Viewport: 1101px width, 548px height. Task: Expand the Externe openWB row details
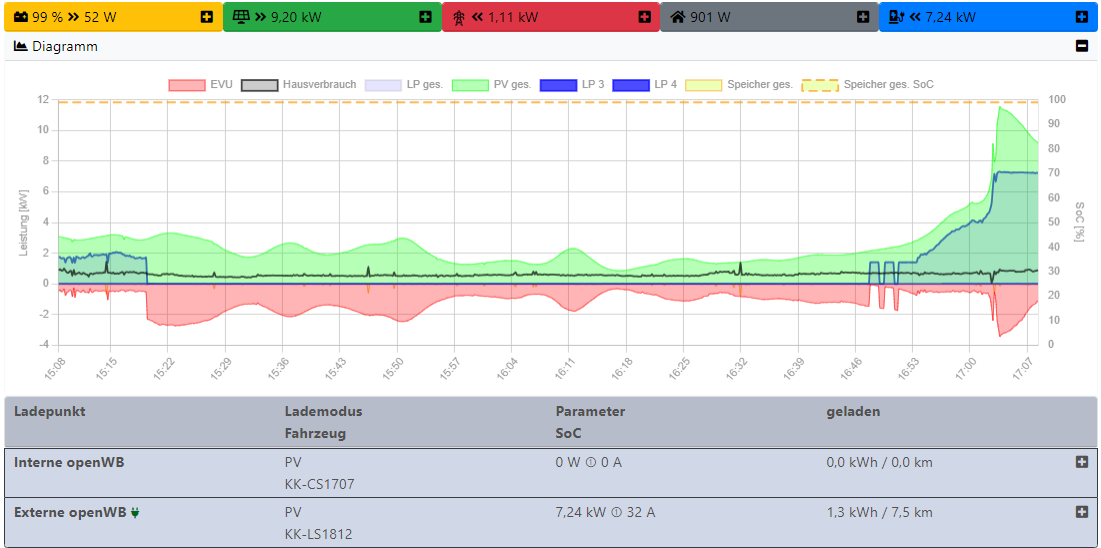1081,512
